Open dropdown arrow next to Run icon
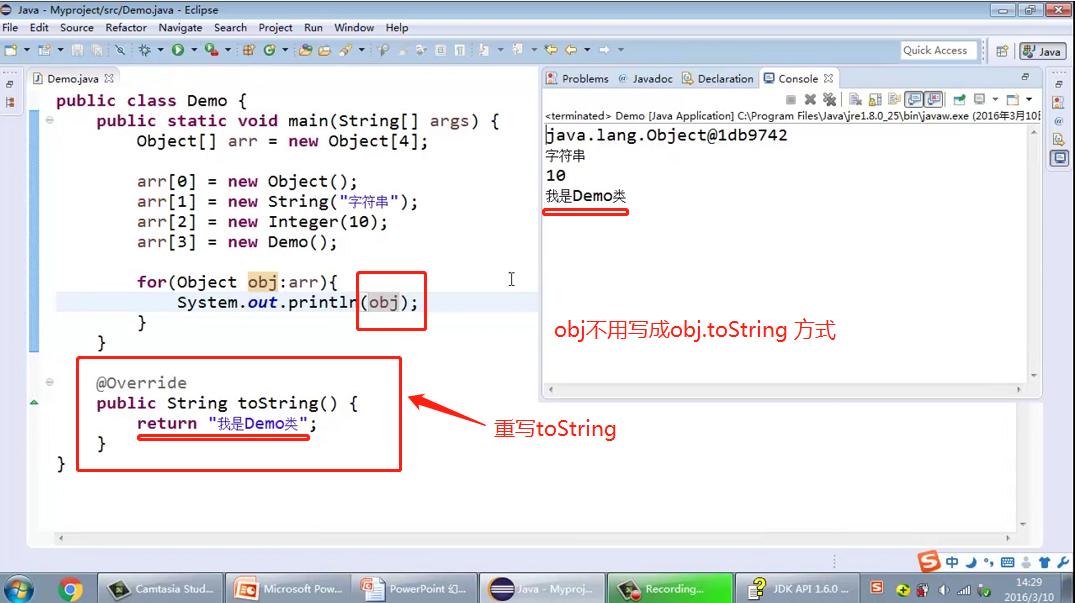This screenshot has width=1075, height=603. point(194,50)
